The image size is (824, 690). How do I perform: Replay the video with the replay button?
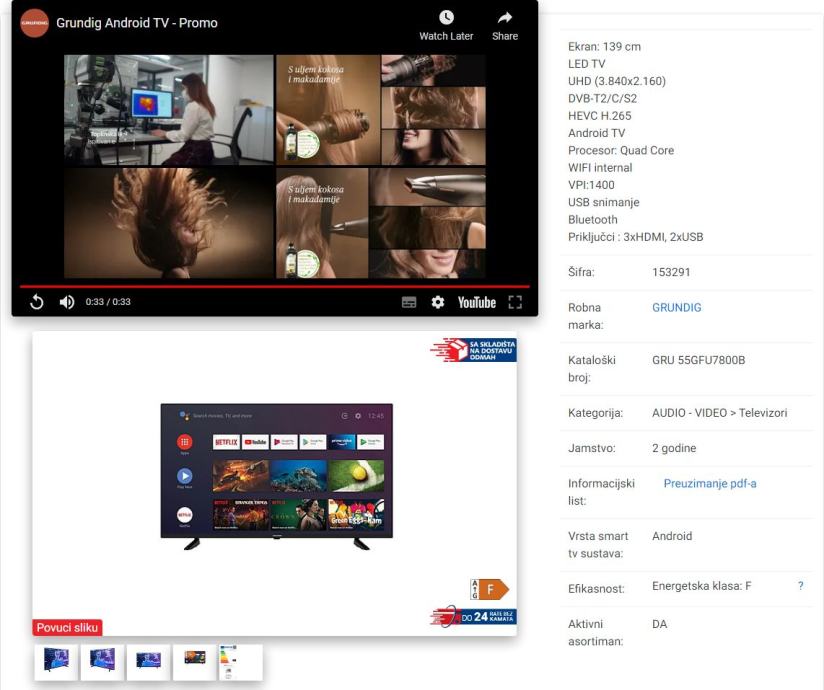pos(37,302)
